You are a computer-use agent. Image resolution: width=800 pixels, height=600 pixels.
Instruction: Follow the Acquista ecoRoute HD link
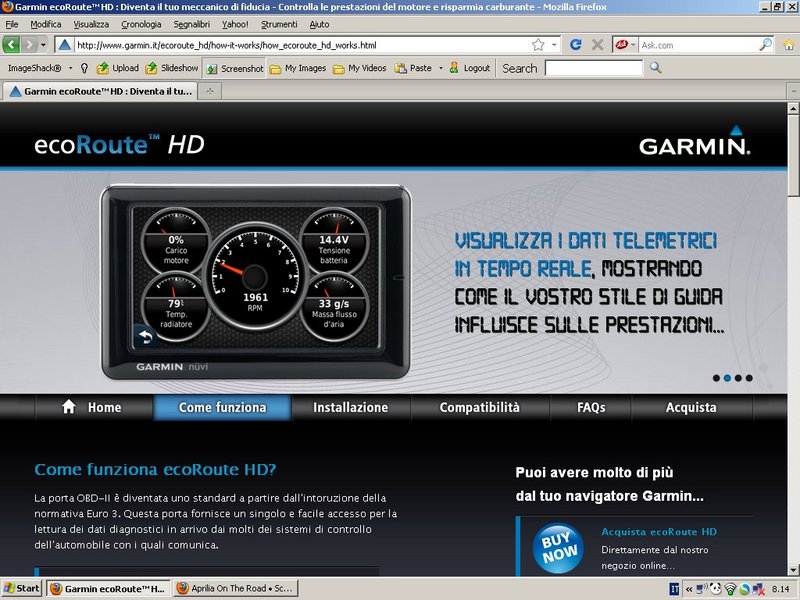coord(659,532)
